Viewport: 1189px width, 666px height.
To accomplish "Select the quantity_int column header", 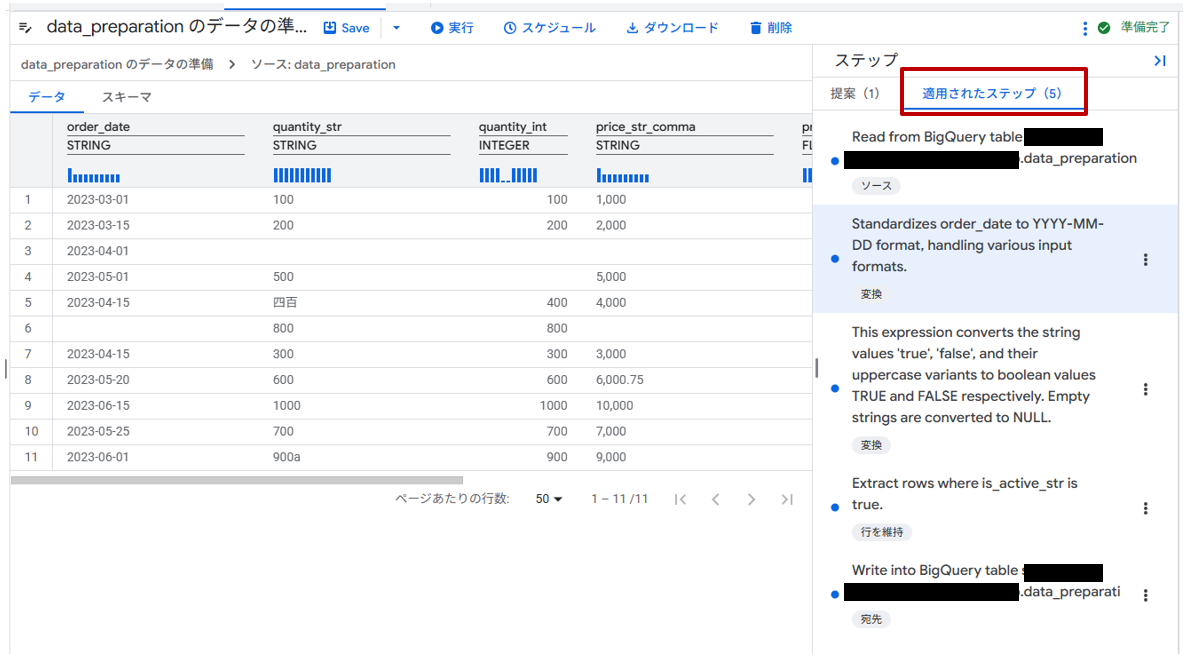I will point(513,127).
